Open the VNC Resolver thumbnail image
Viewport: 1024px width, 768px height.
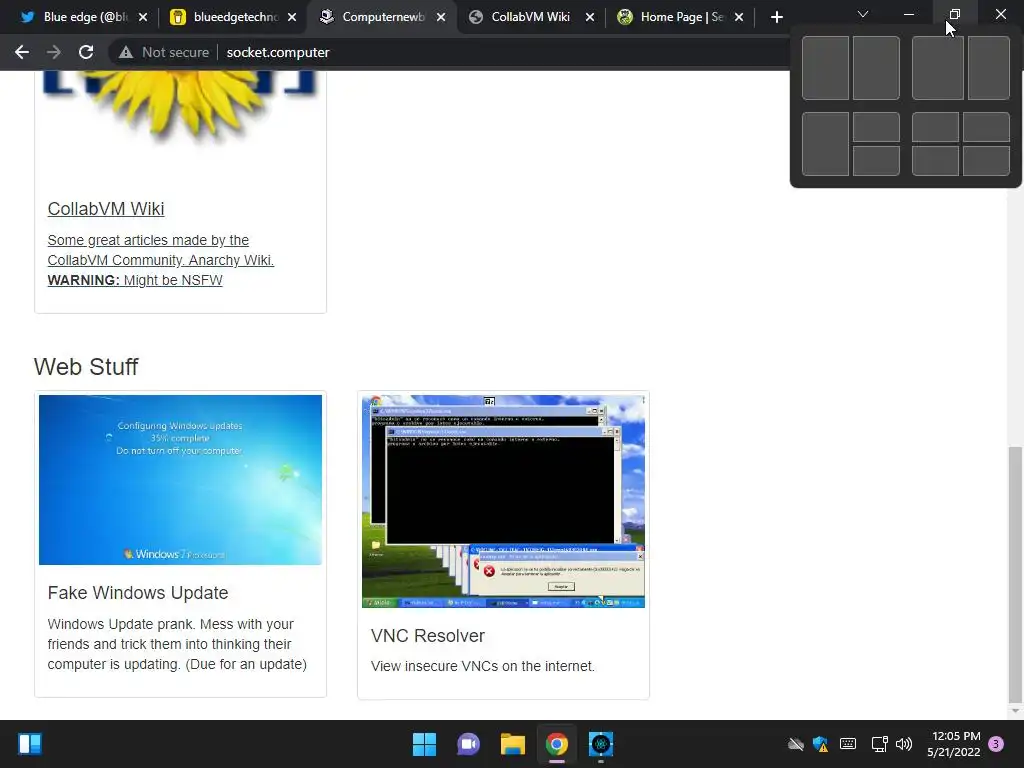click(504, 502)
